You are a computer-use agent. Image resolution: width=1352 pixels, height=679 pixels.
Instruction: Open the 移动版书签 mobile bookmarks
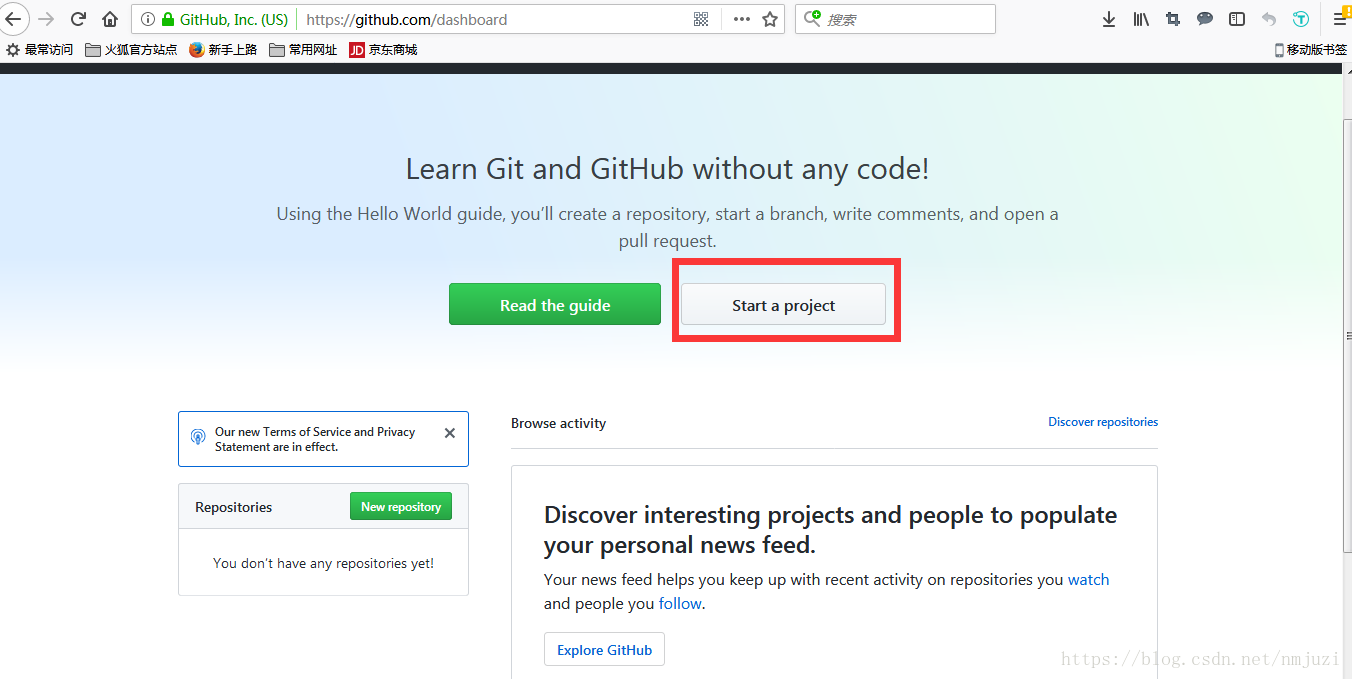1310,50
